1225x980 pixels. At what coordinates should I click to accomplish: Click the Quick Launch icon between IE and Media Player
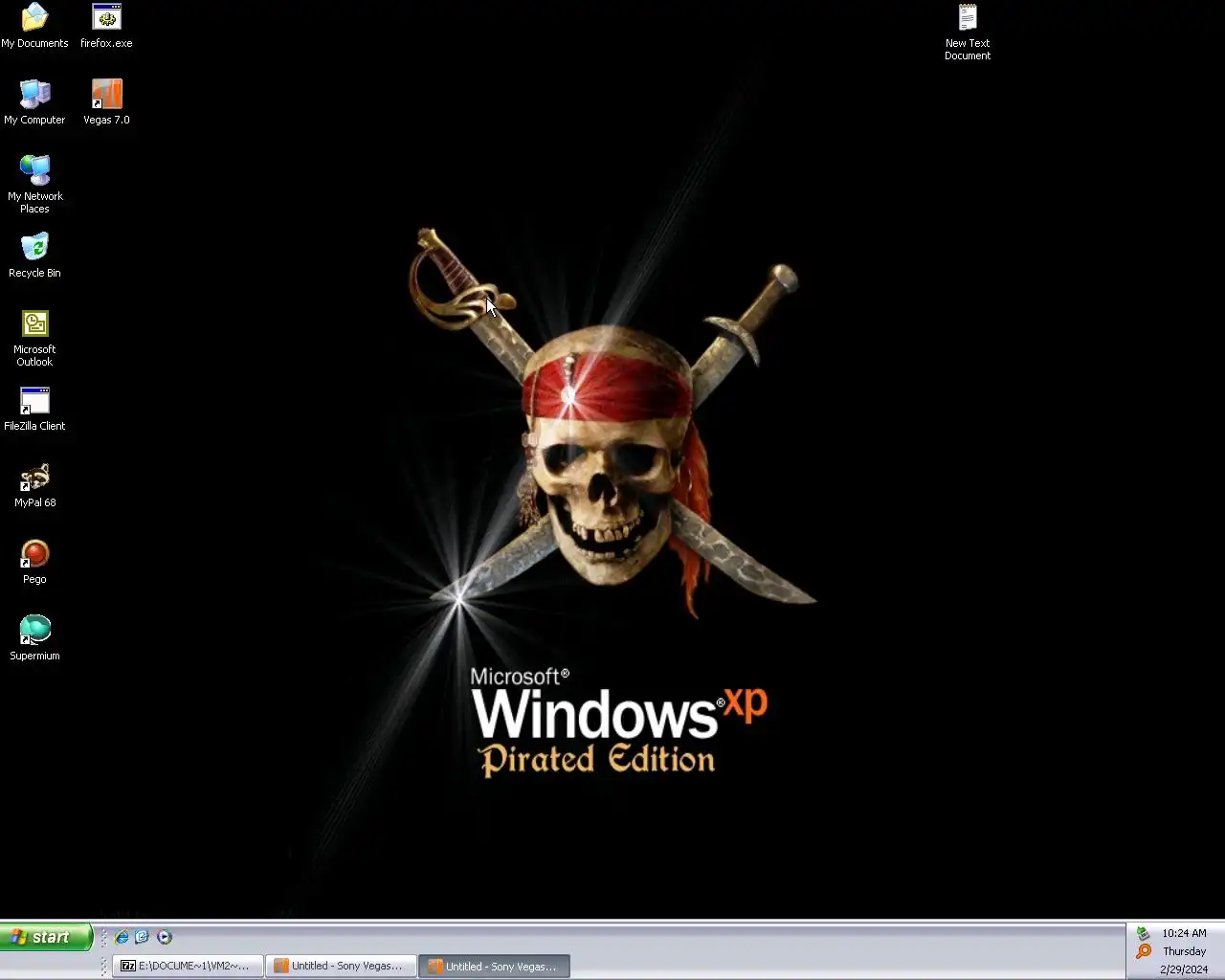[142, 937]
